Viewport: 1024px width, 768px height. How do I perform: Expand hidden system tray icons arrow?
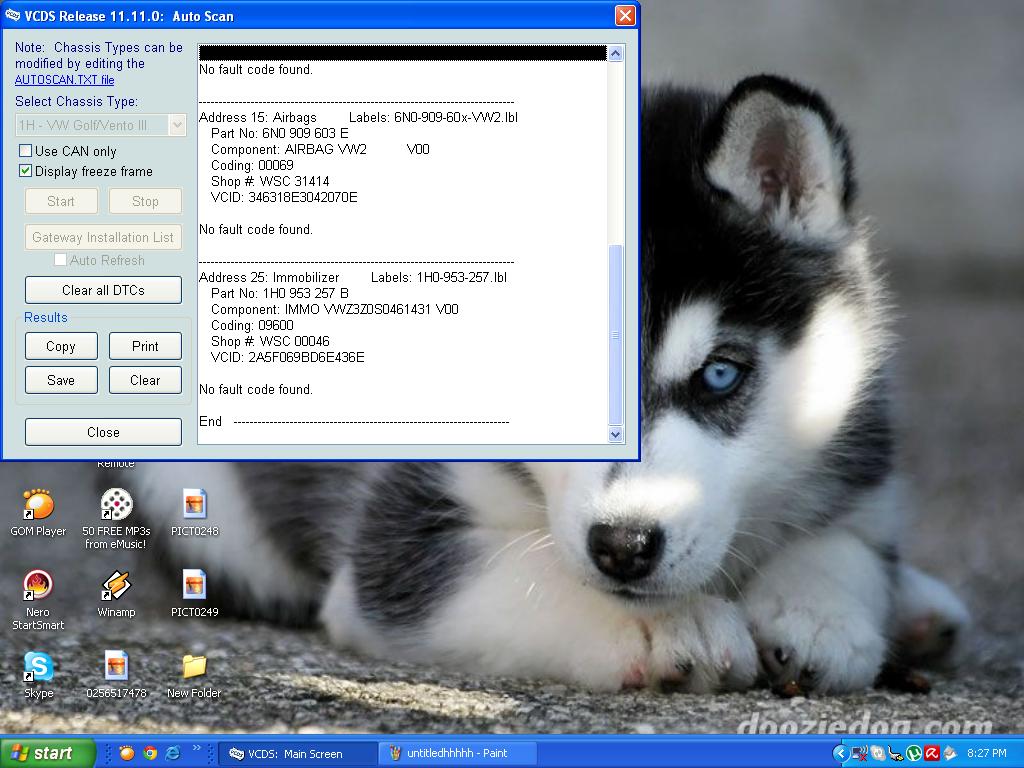840,753
